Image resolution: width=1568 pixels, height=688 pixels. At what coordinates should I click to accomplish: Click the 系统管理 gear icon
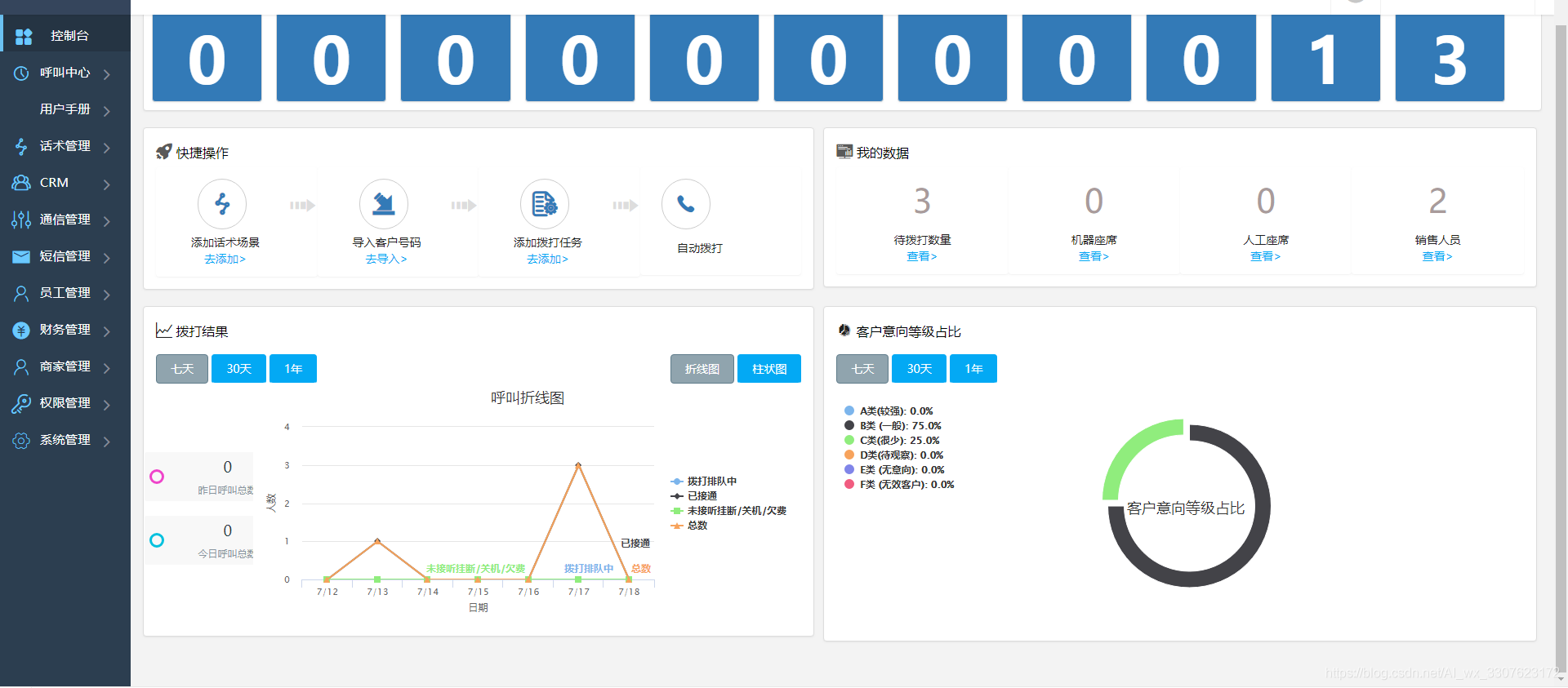21,440
